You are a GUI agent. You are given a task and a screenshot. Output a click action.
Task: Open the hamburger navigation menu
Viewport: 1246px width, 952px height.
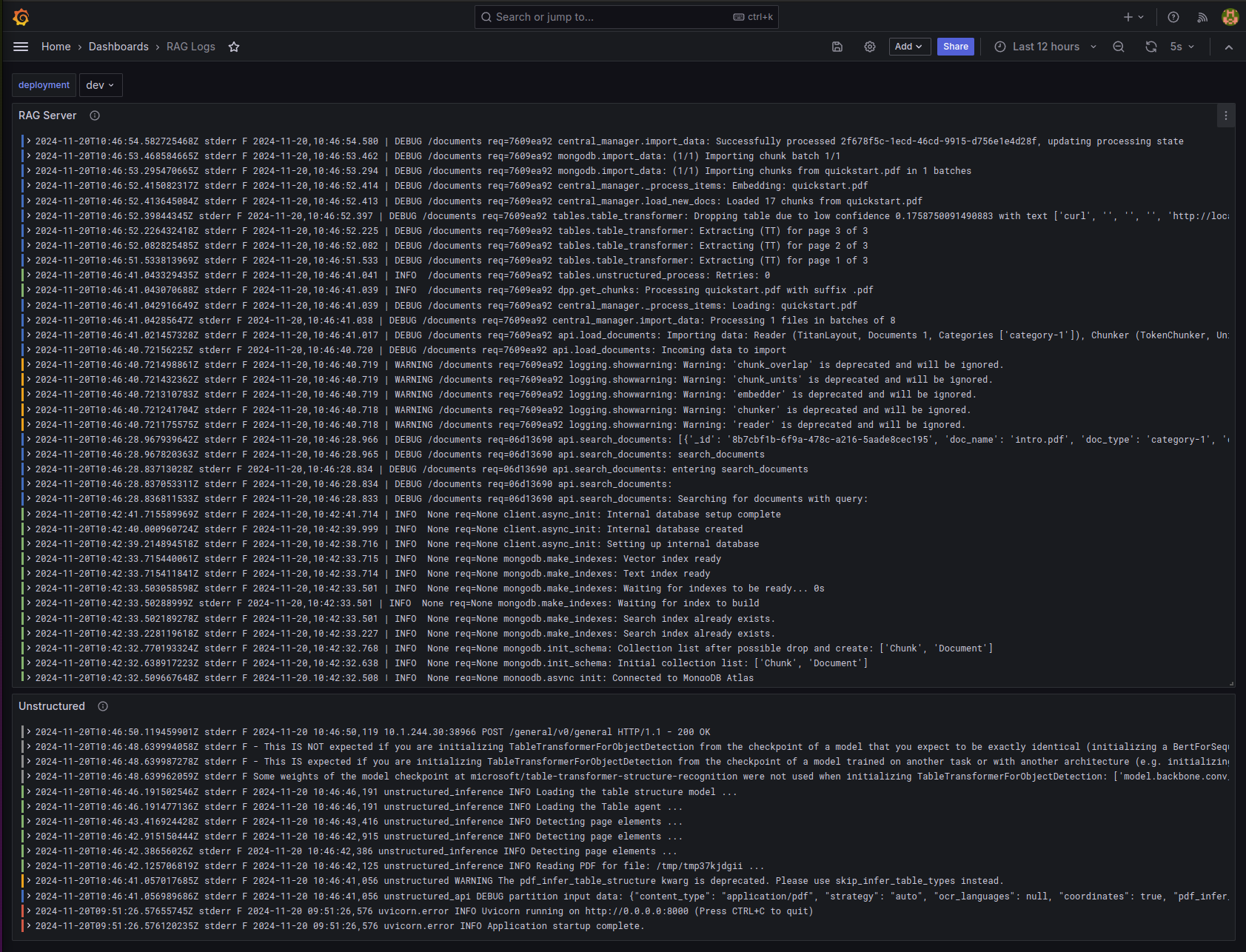click(x=21, y=47)
